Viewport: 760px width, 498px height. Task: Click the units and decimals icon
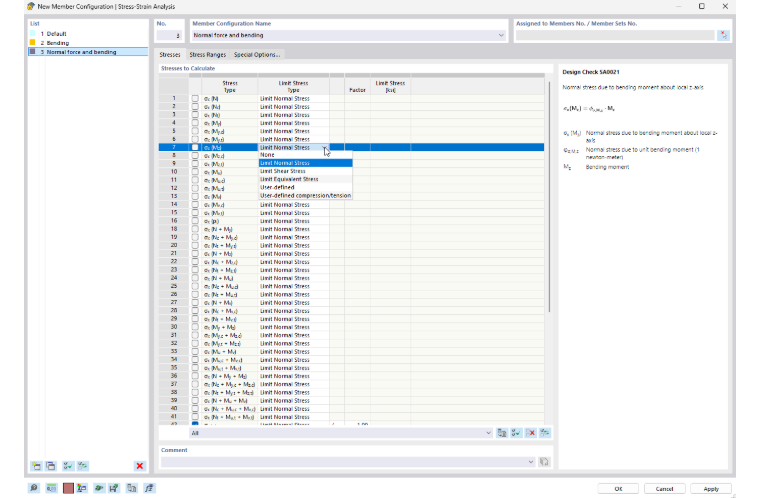click(x=51, y=488)
